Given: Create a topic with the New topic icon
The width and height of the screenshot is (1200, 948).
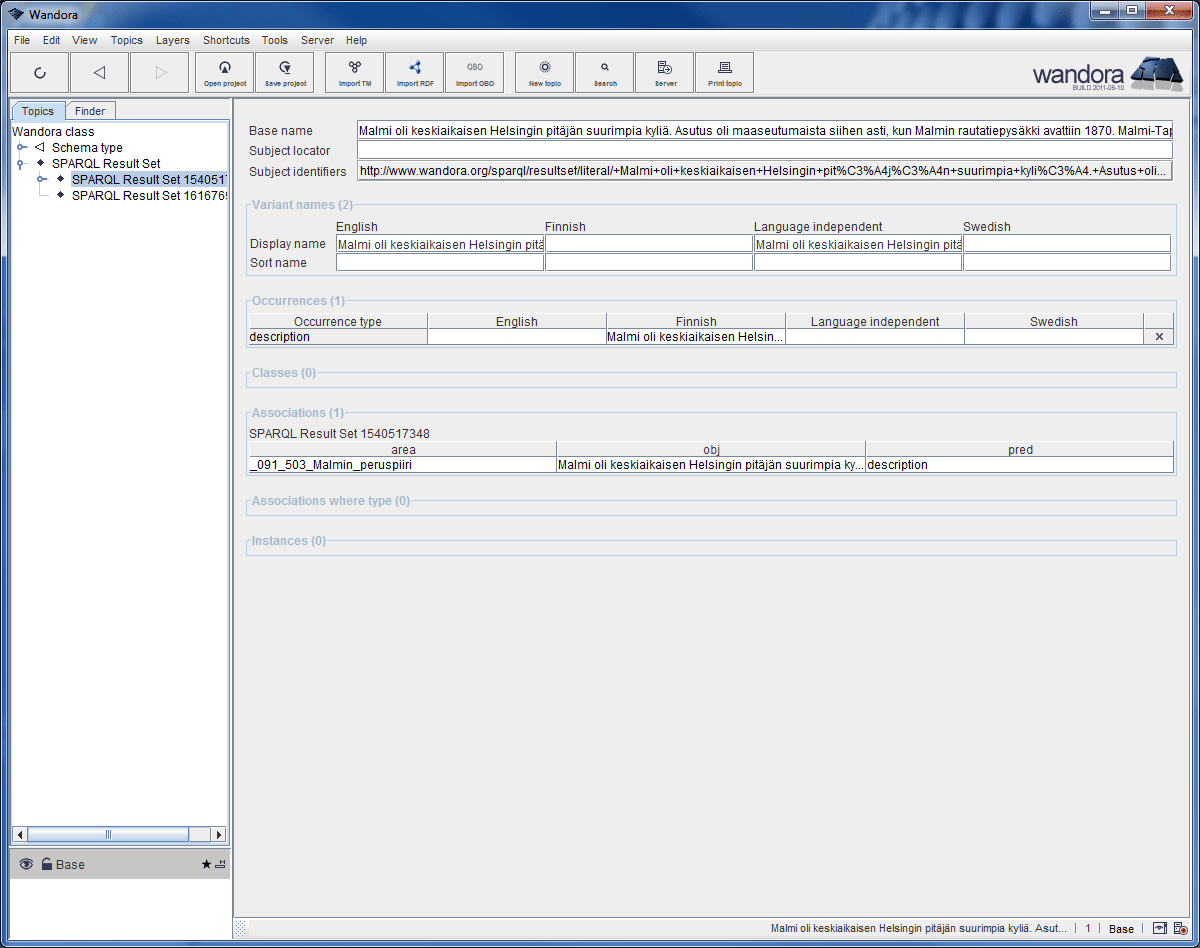Looking at the screenshot, I should tap(543, 72).
